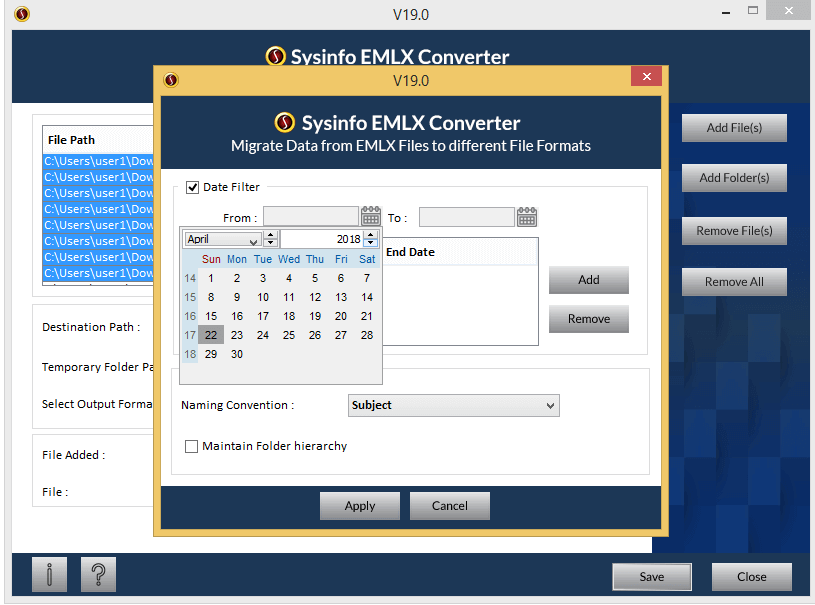
Task: Click the Remove button for the date range
Action: coord(589,319)
